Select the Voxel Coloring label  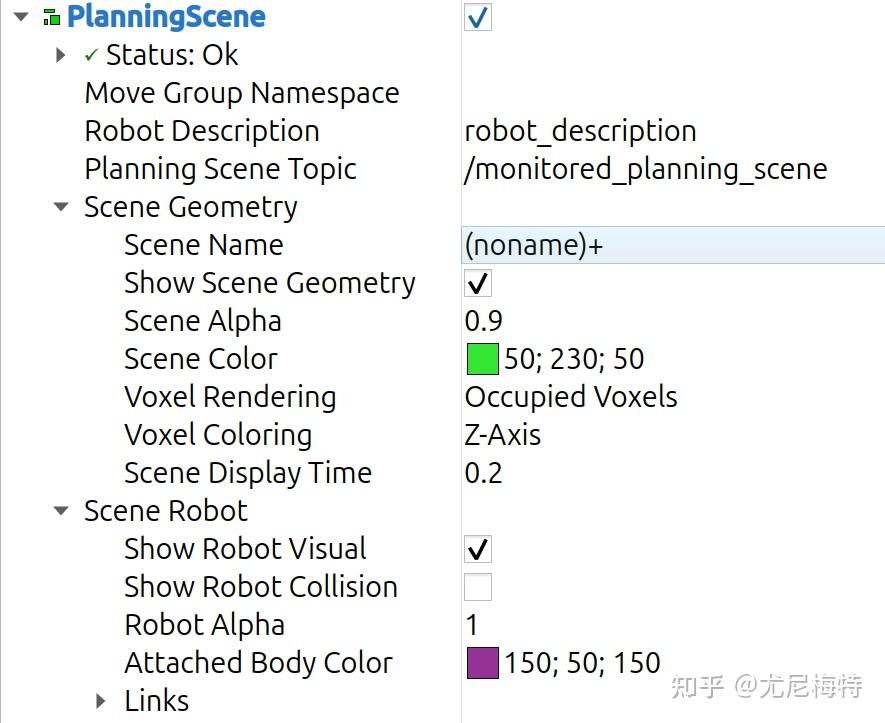click(218, 435)
